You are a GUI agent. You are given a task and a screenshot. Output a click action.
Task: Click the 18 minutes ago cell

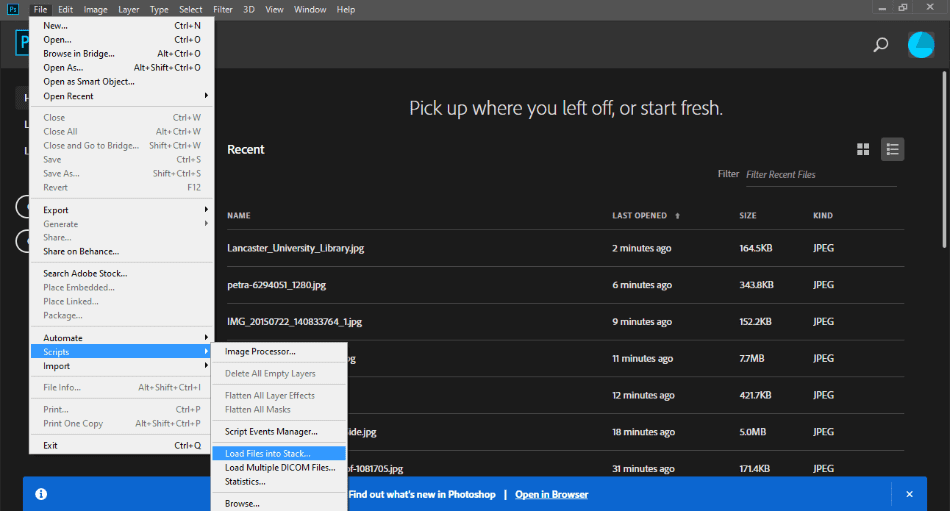click(x=643, y=432)
